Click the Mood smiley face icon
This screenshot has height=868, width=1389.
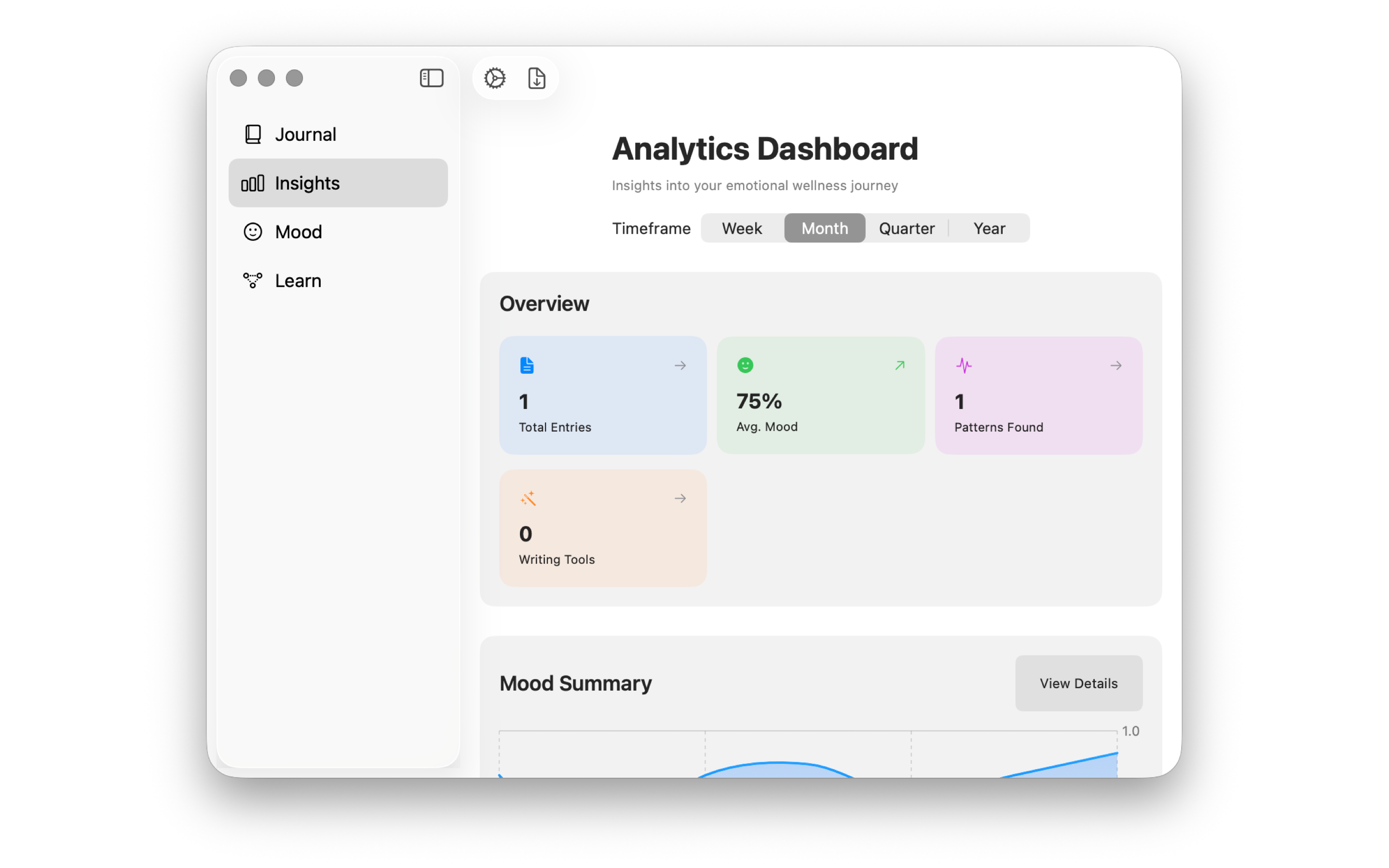coord(253,232)
